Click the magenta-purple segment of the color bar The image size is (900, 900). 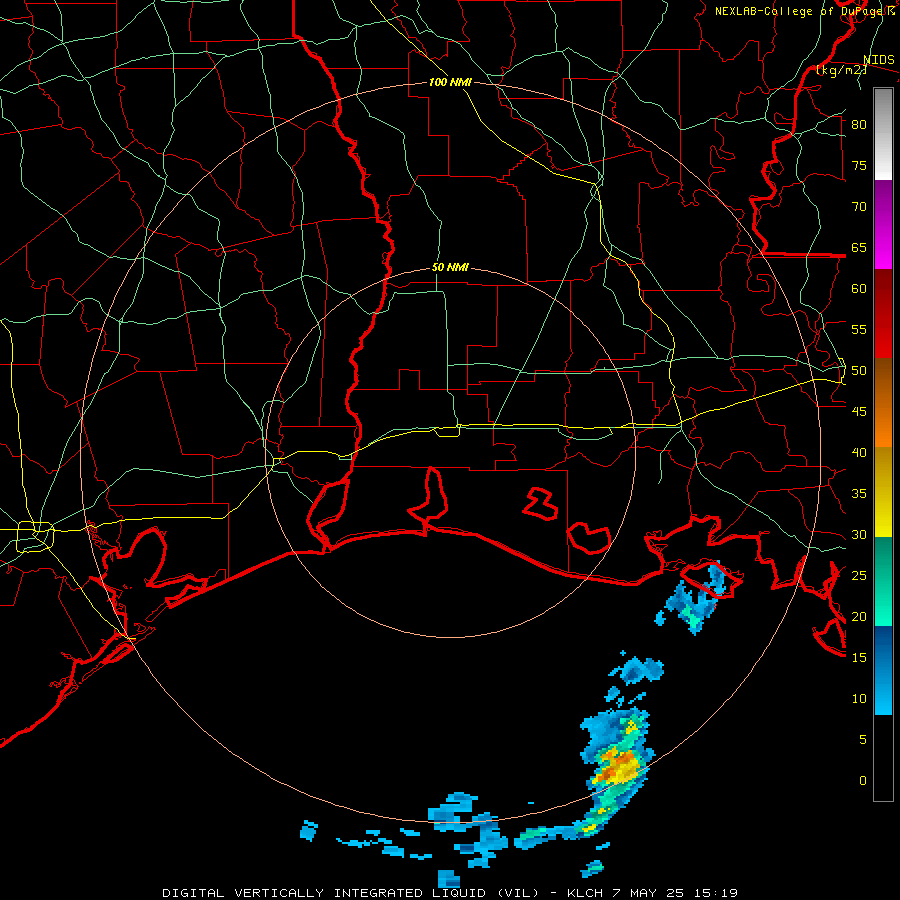[883, 224]
